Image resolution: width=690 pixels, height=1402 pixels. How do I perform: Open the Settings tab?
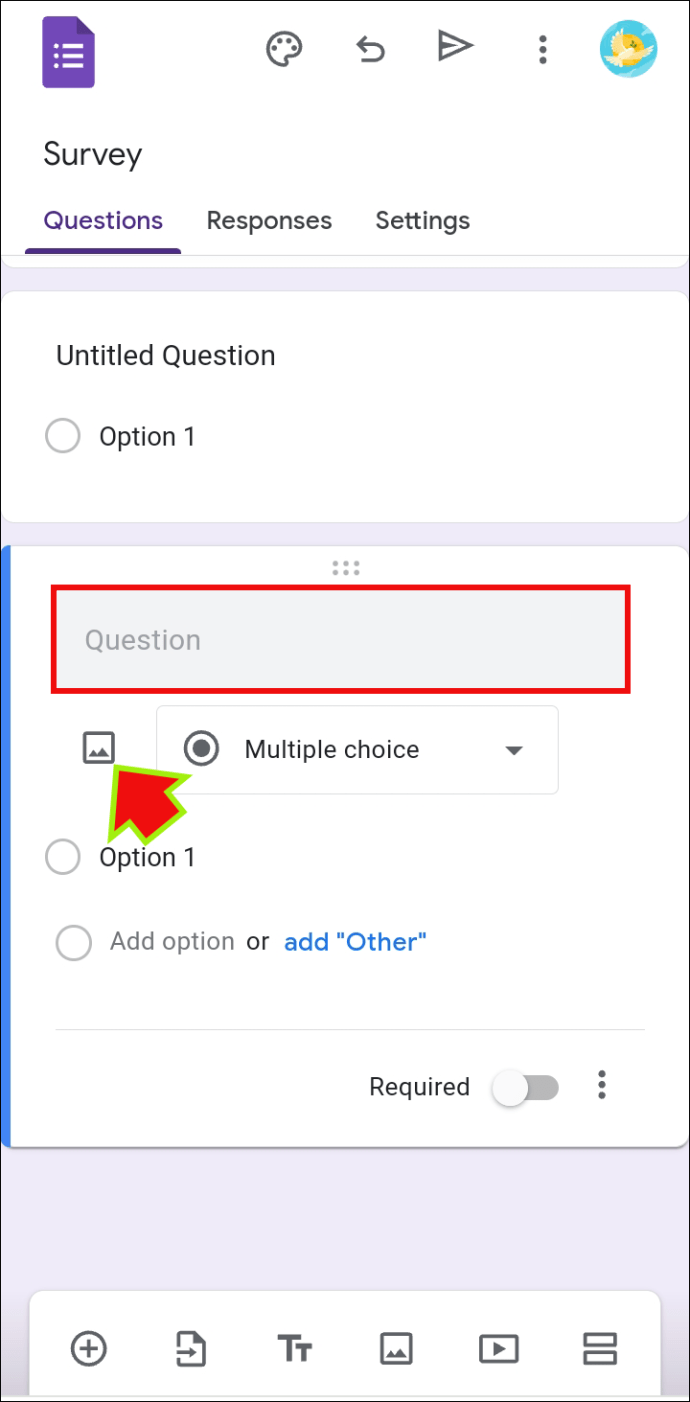click(x=422, y=220)
